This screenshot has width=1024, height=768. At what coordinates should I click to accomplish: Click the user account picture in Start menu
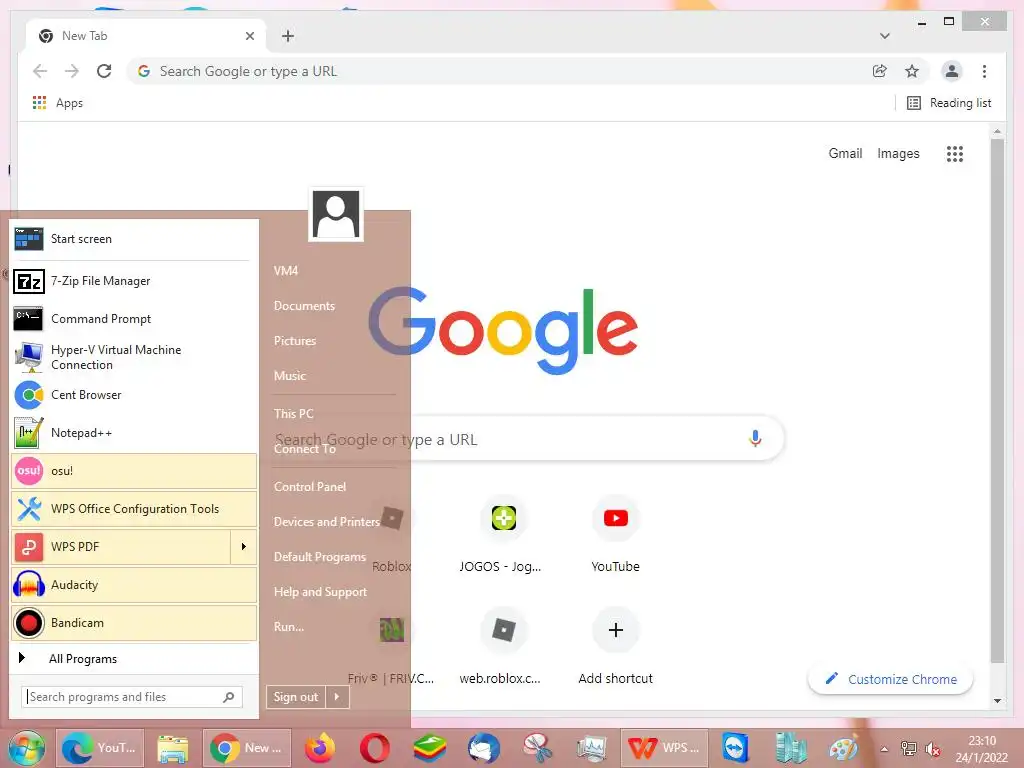[x=336, y=214]
